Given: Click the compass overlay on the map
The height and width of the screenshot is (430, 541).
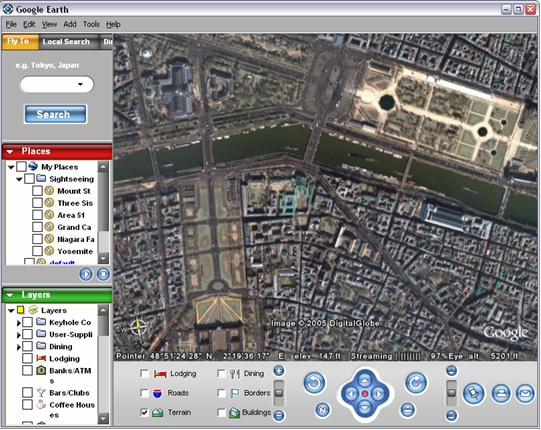Looking at the screenshot, I should tap(139, 327).
